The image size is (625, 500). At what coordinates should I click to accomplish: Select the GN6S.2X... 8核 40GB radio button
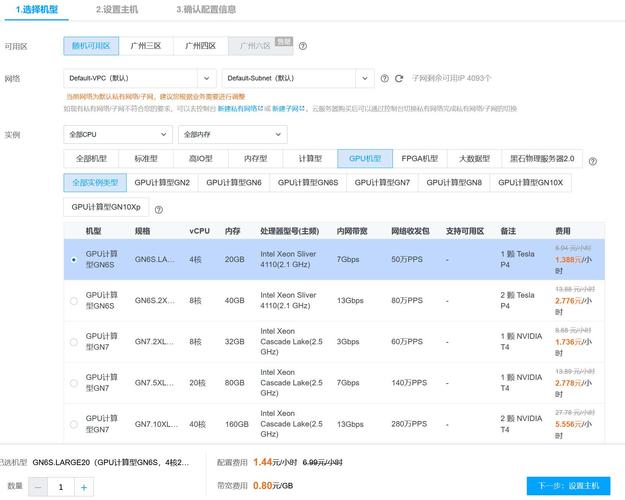click(x=74, y=301)
